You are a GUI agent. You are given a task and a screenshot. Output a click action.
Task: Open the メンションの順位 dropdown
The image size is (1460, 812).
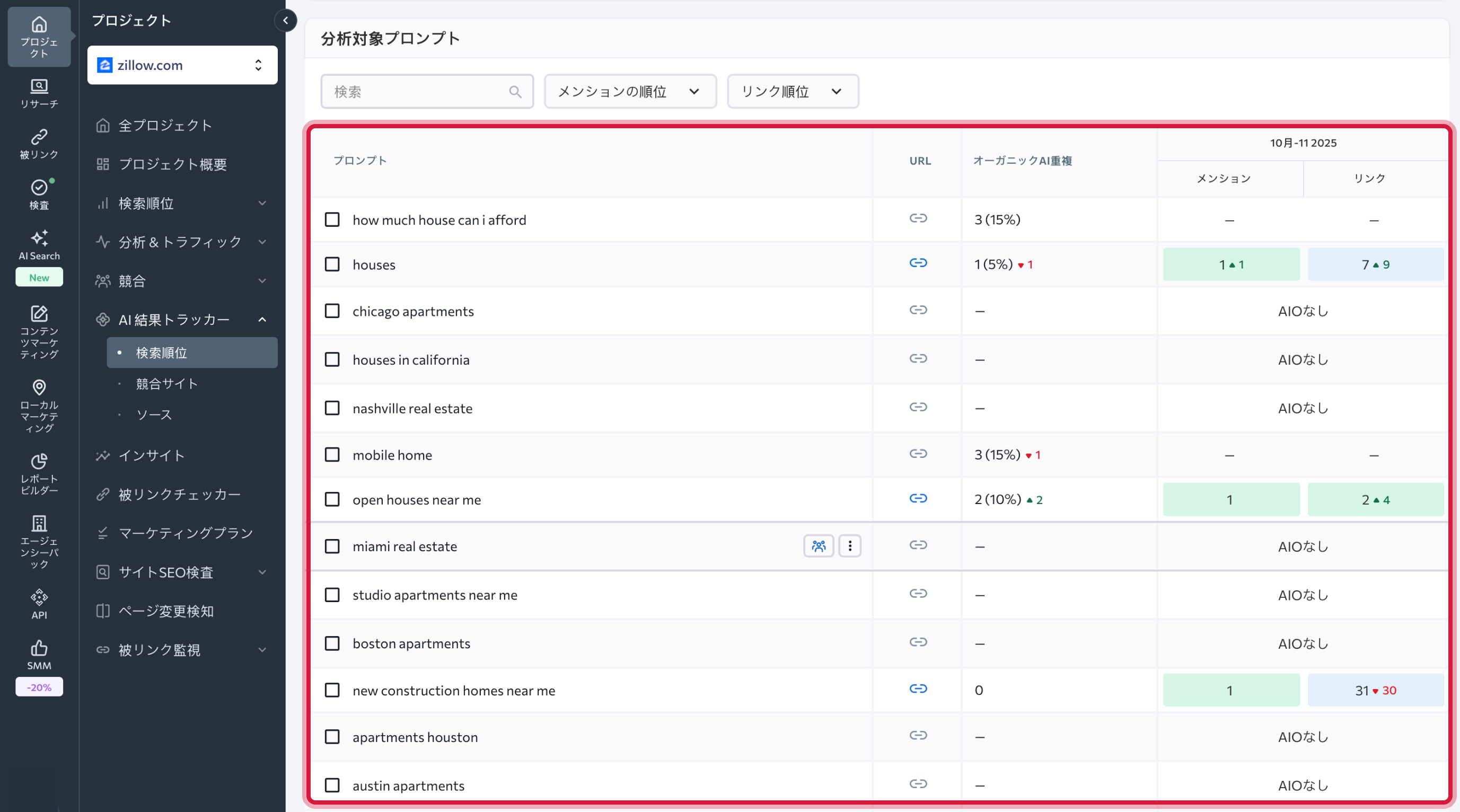tap(630, 91)
